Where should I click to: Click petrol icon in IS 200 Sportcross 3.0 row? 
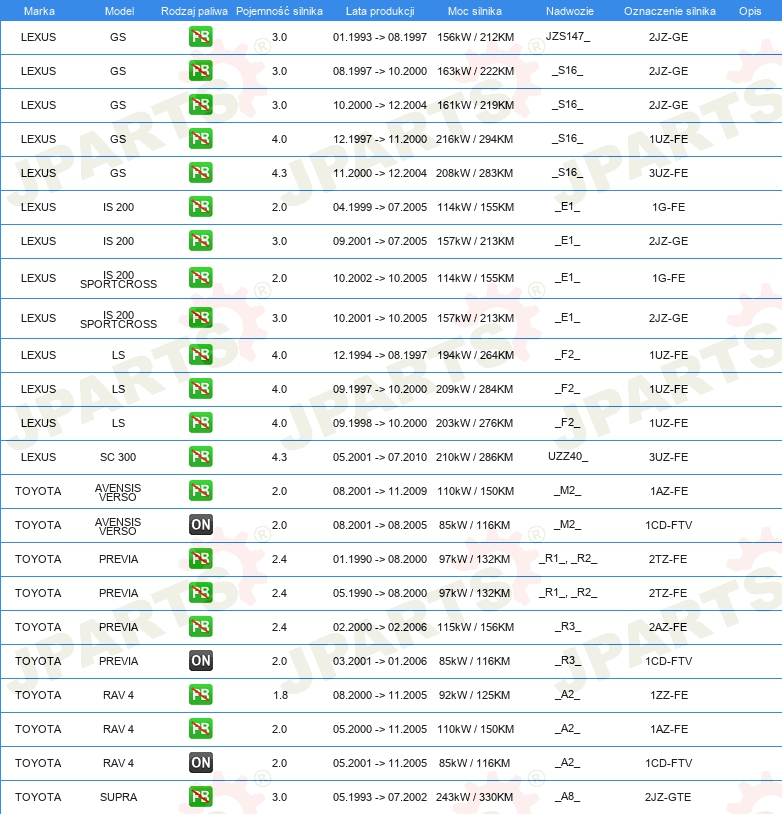[200, 318]
